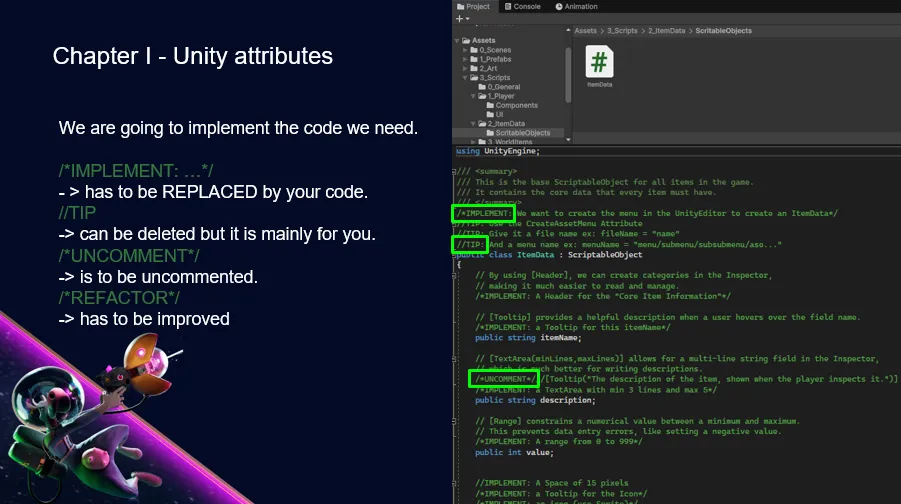Viewport: 901px width, 504px height.
Task: Click 'a TextArea with min 3 lines' comment
Action: tap(596, 390)
